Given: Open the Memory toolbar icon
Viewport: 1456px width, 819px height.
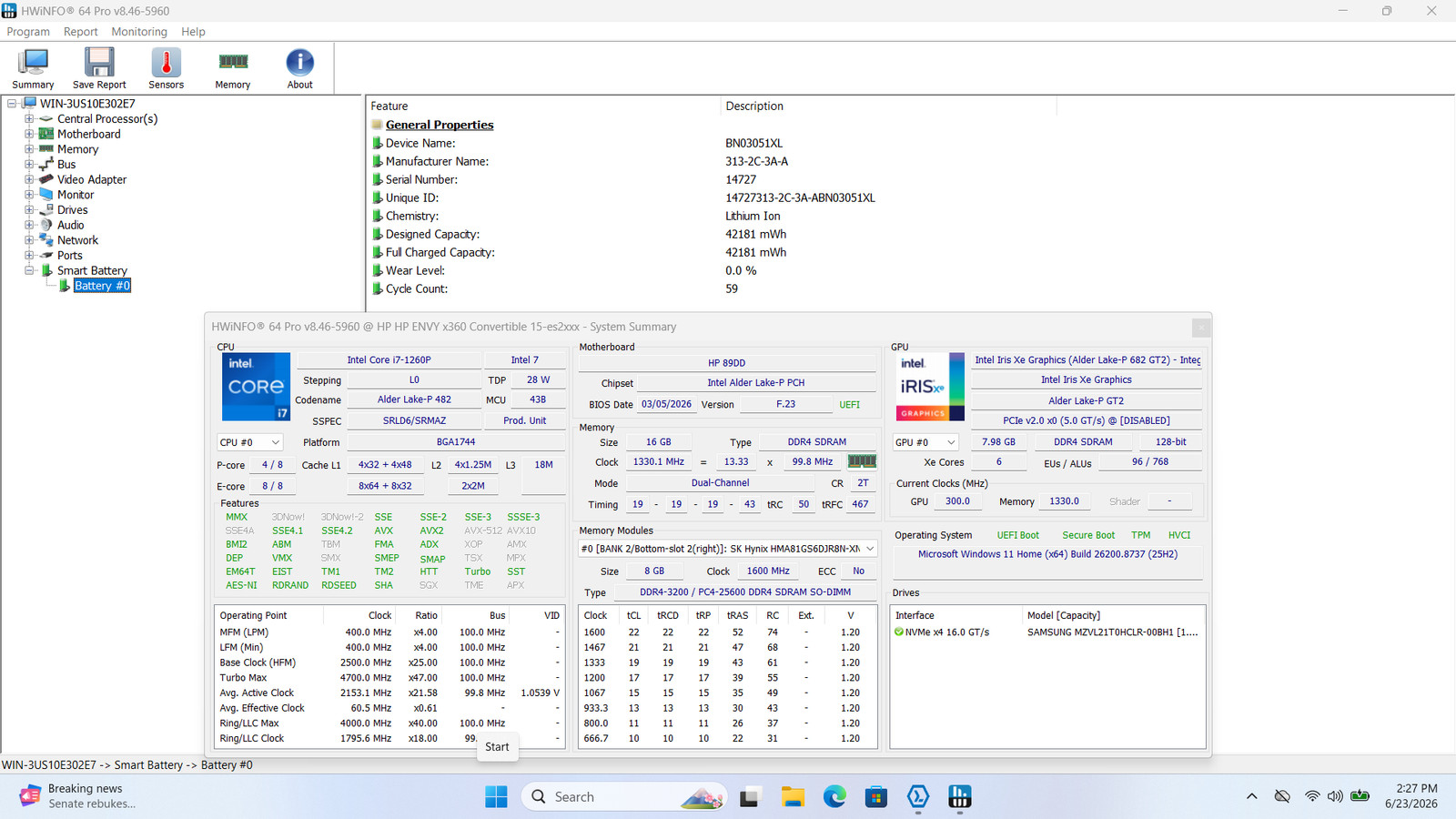Looking at the screenshot, I should coord(233,68).
